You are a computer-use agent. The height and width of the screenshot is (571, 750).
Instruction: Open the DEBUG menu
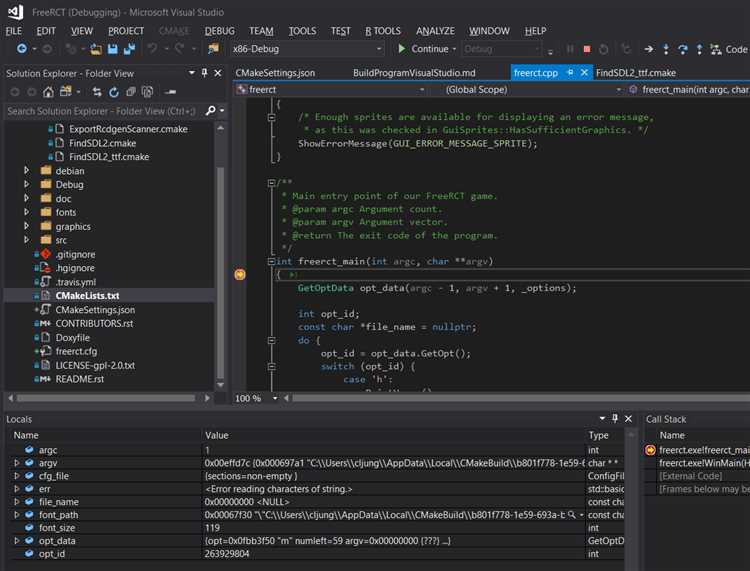(220, 31)
